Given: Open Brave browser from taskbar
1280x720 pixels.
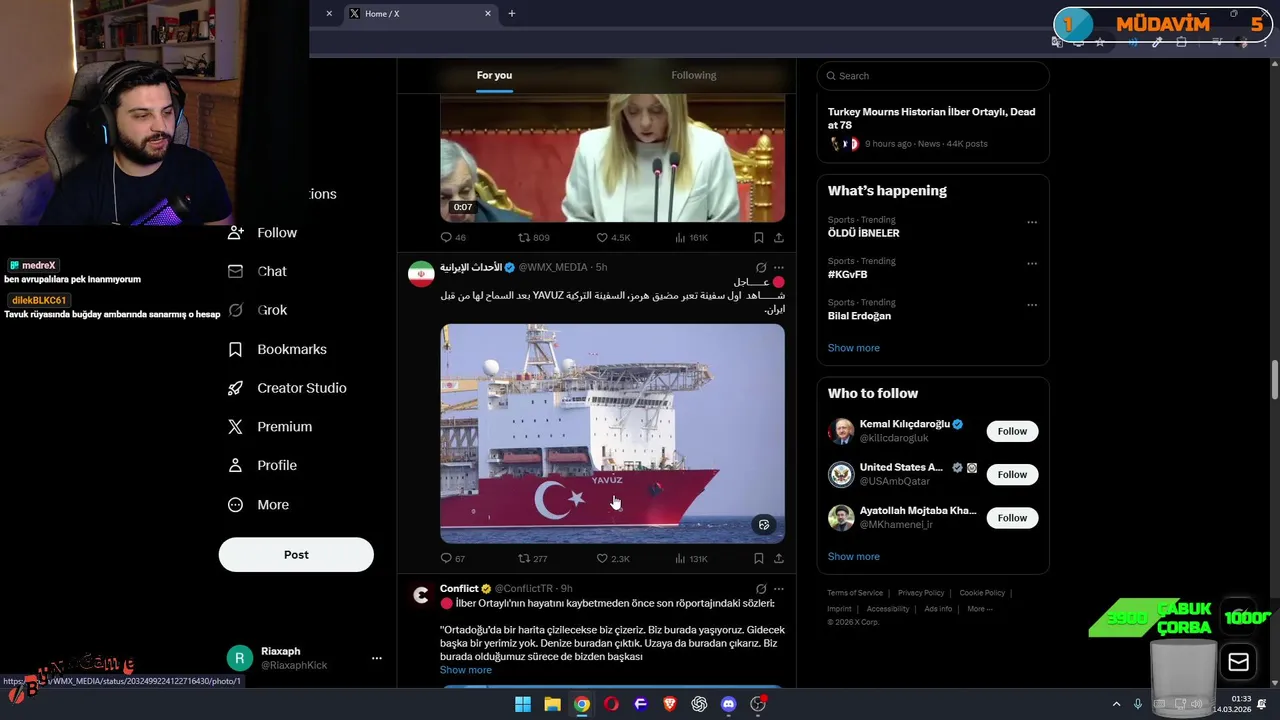Looking at the screenshot, I should coord(670,704).
